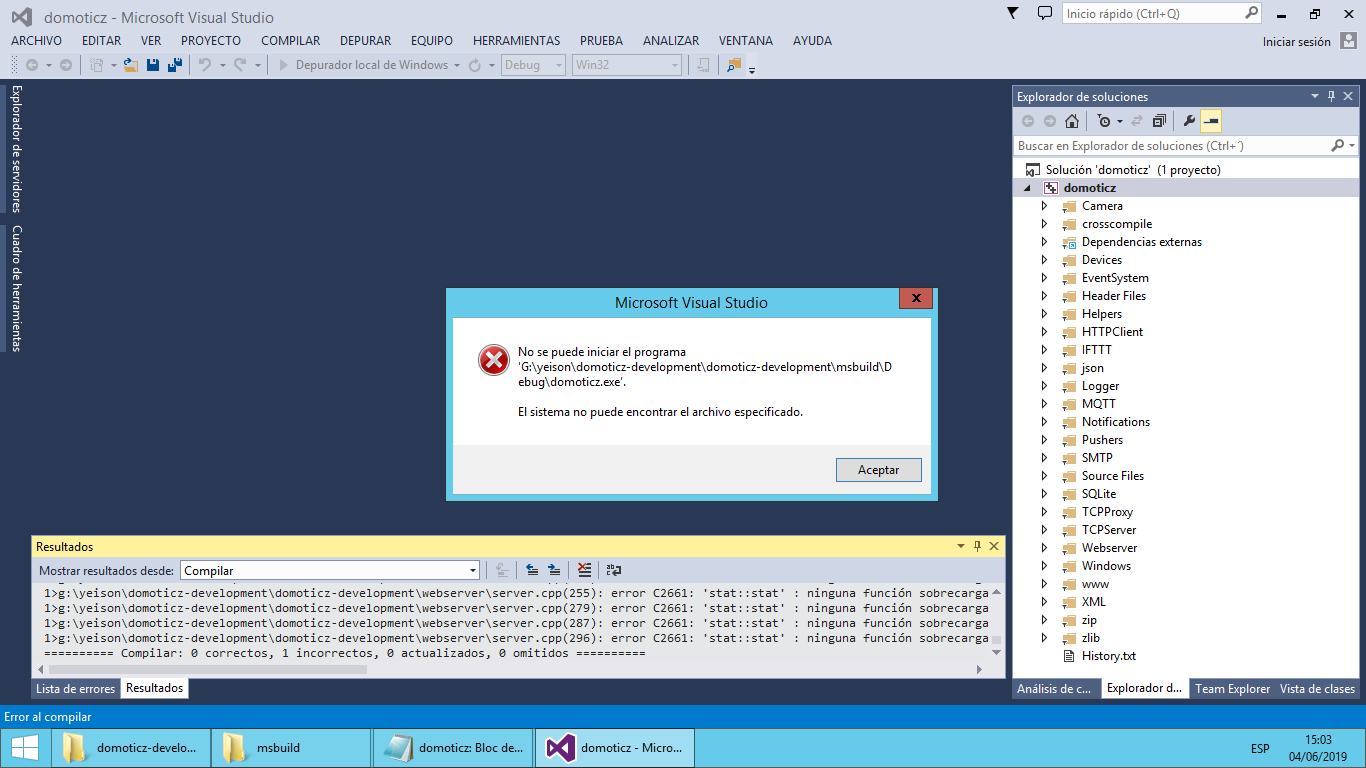Viewport: 1366px width, 768px height.
Task: Click the pending changes filter clock icon
Action: (x=1103, y=121)
